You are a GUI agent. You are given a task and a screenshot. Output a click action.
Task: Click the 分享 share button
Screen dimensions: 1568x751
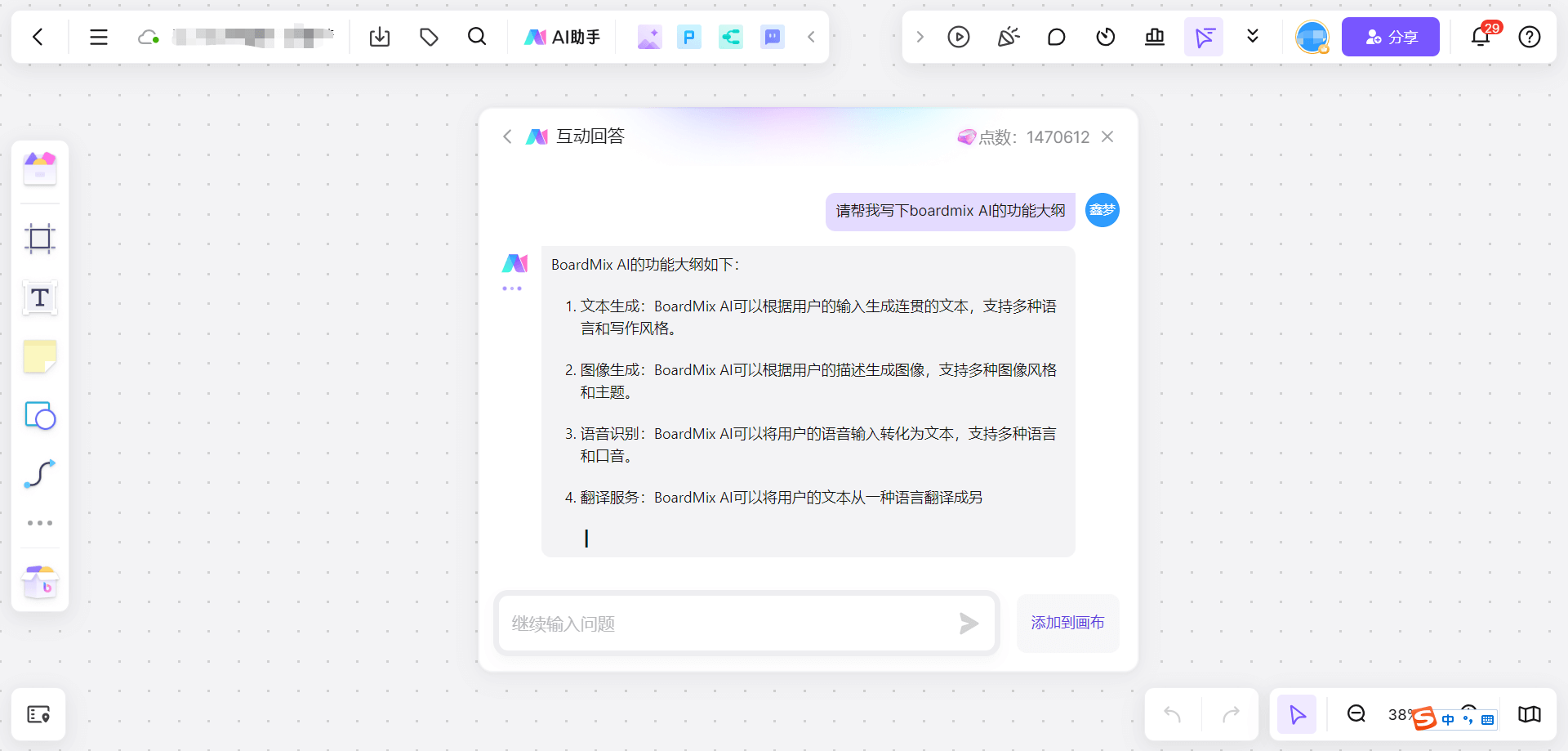pyautogui.click(x=1391, y=37)
